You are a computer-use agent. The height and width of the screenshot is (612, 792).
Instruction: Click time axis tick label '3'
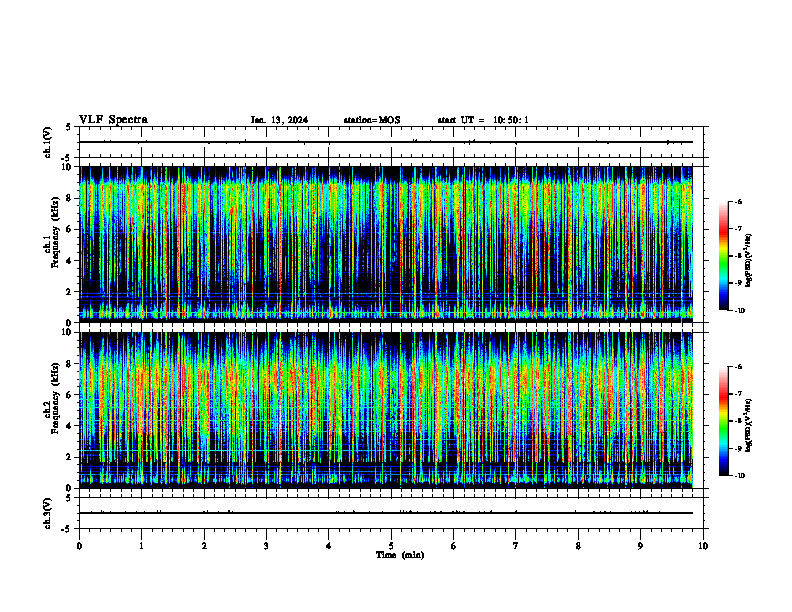266,546
